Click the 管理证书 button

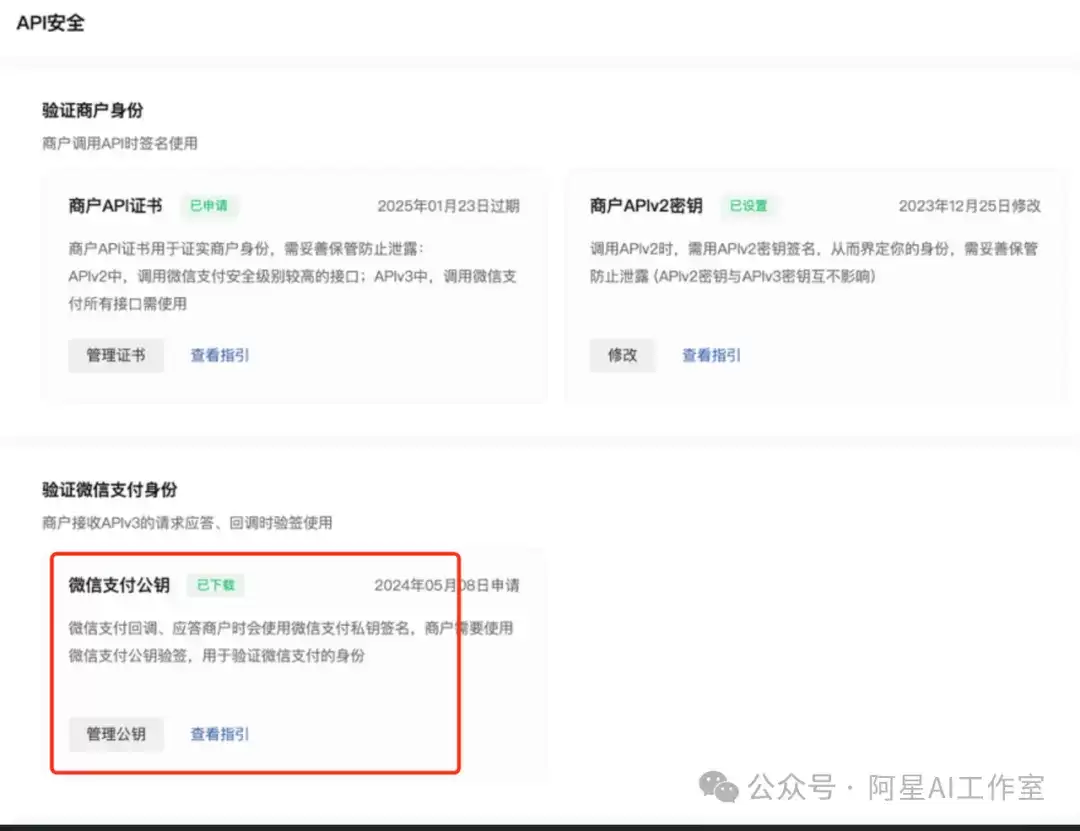click(x=116, y=355)
